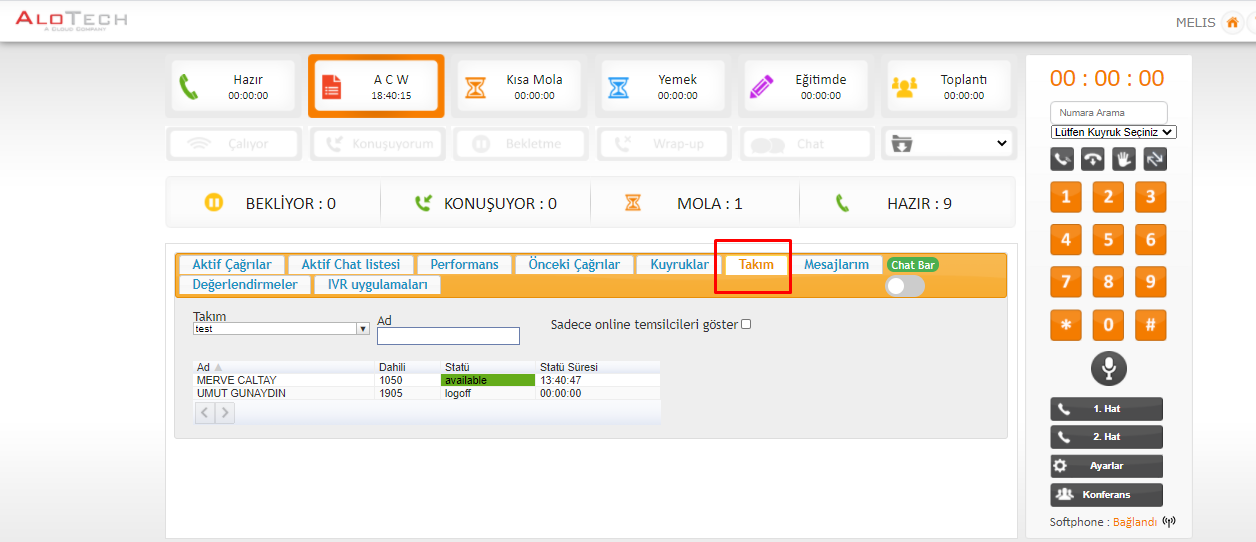The image size is (1256, 542).
Task: Dial digit 3 on keypad
Action: click(1150, 197)
